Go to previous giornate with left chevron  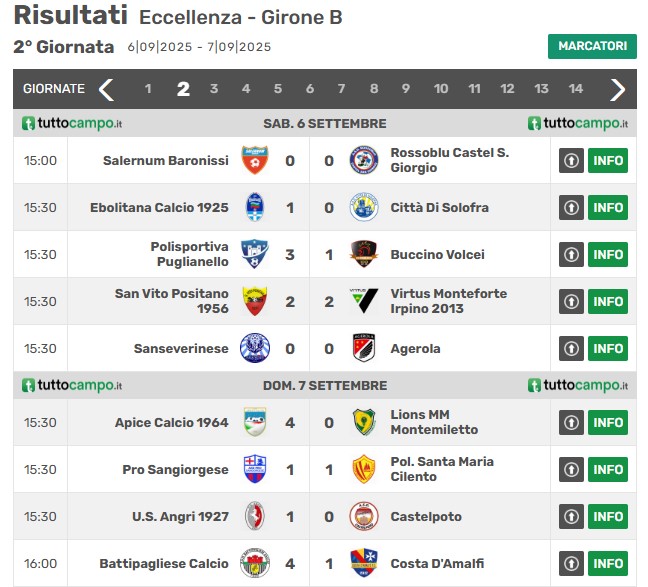pyautogui.click(x=106, y=89)
